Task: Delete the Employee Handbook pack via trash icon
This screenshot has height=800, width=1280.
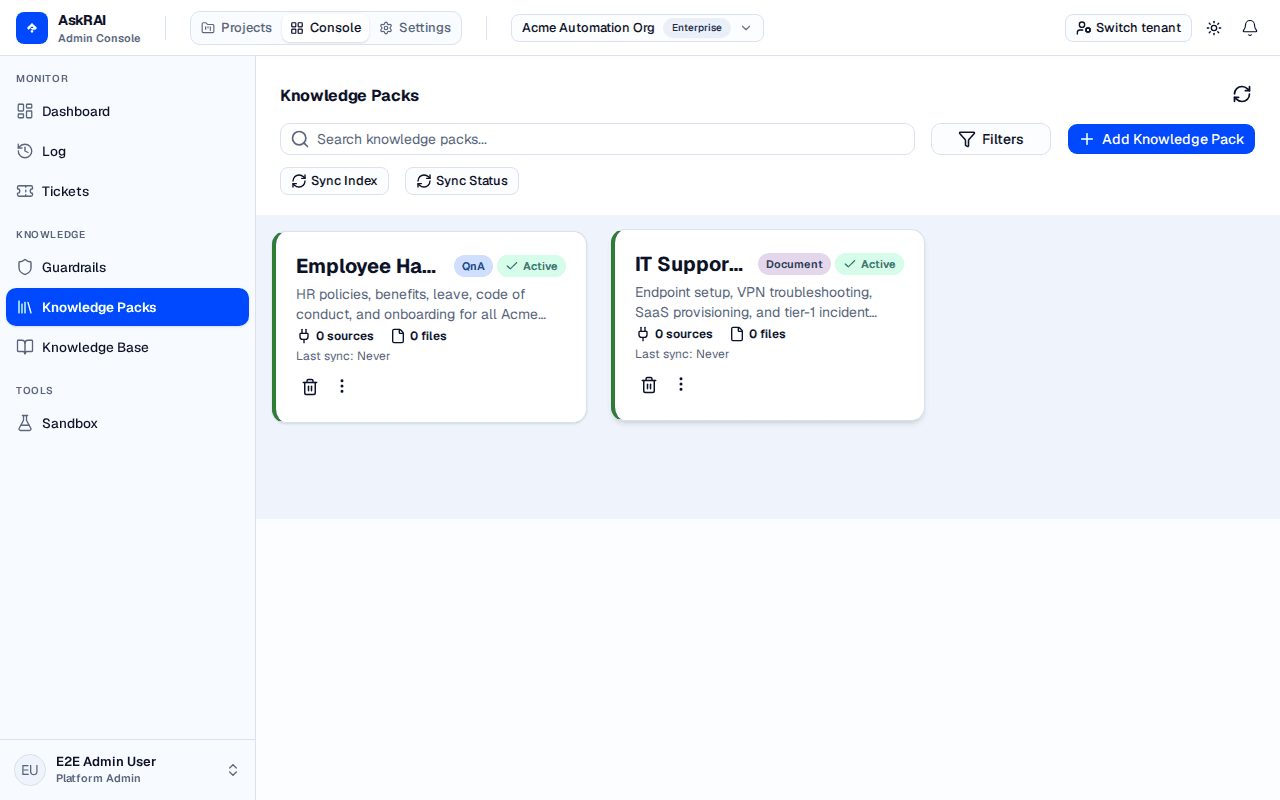Action: (x=310, y=386)
